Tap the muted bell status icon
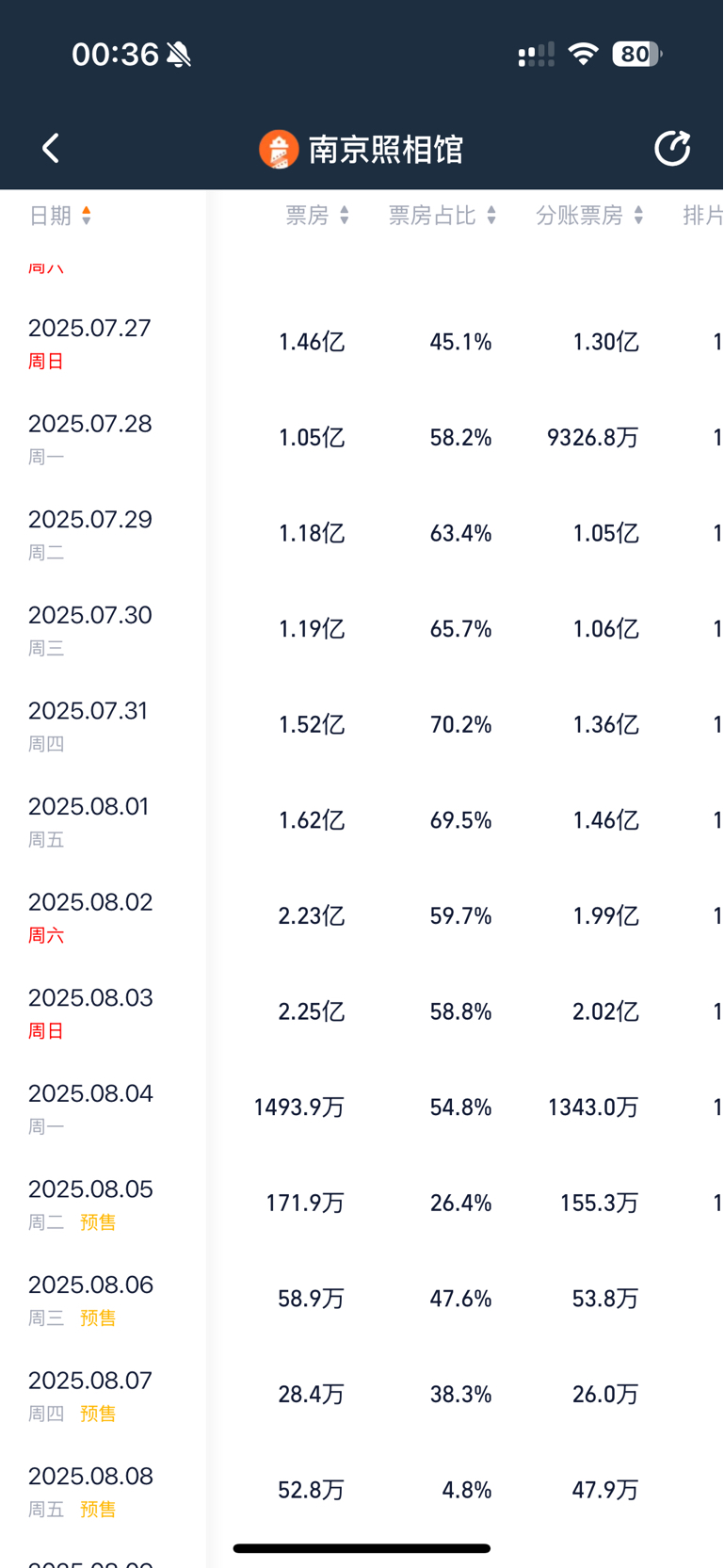Image resolution: width=724 pixels, height=1568 pixels. [179, 55]
